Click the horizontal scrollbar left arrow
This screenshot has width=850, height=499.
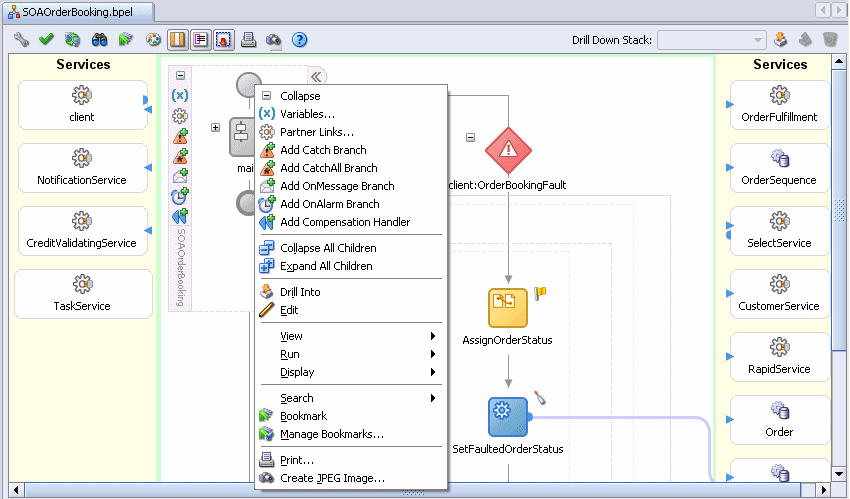(x=16, y=490)
